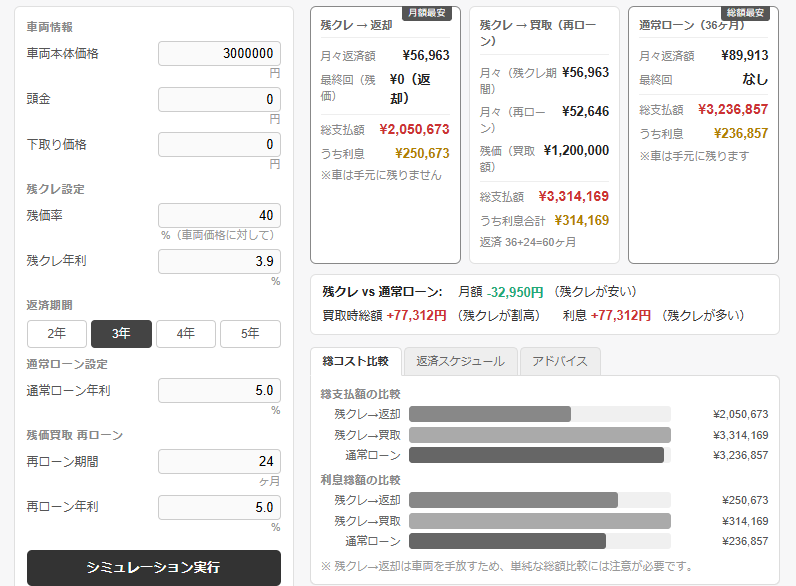Image resolution: width=796 pixels, height=586 pixels.
Task: Click the 残クレ → 返却 result card
Action: click(x=385, y=135)
